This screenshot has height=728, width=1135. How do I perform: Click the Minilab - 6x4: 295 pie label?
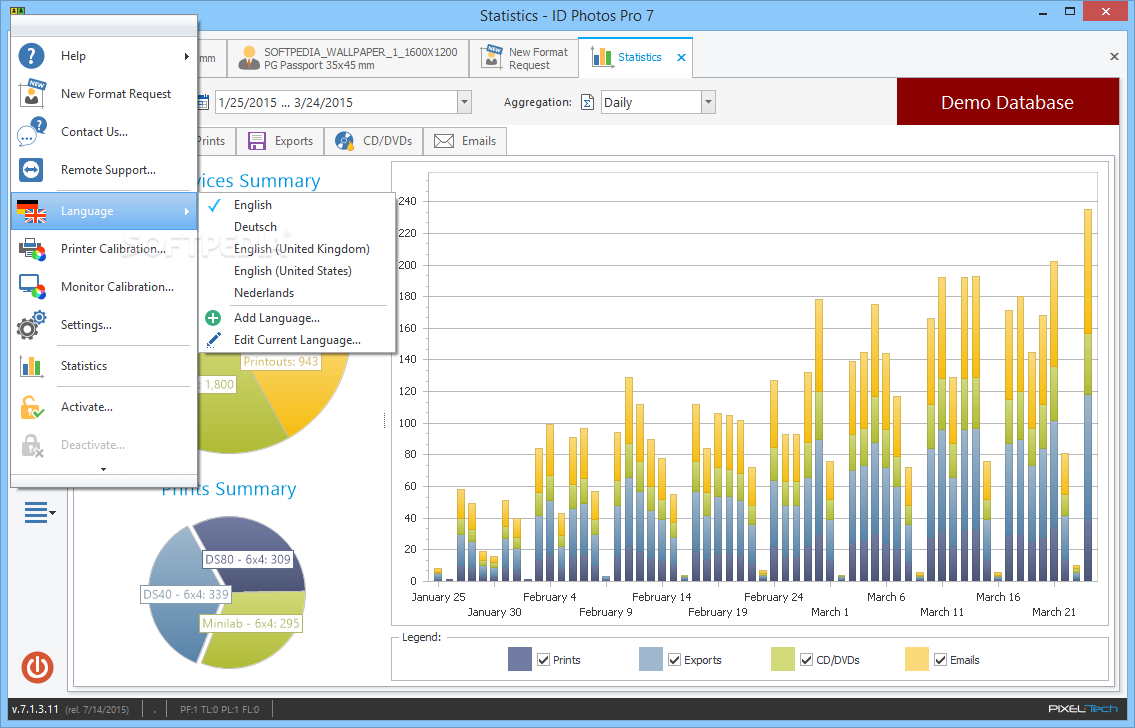pyautogui.click(x=250, y=623)
